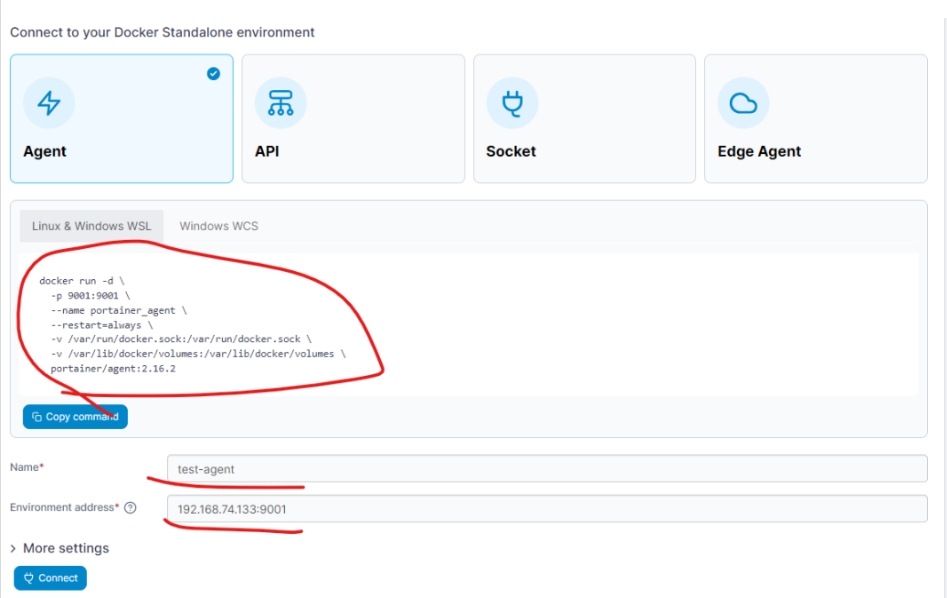
Task: Focus the Environment address input field
Action: click(547, 509)
